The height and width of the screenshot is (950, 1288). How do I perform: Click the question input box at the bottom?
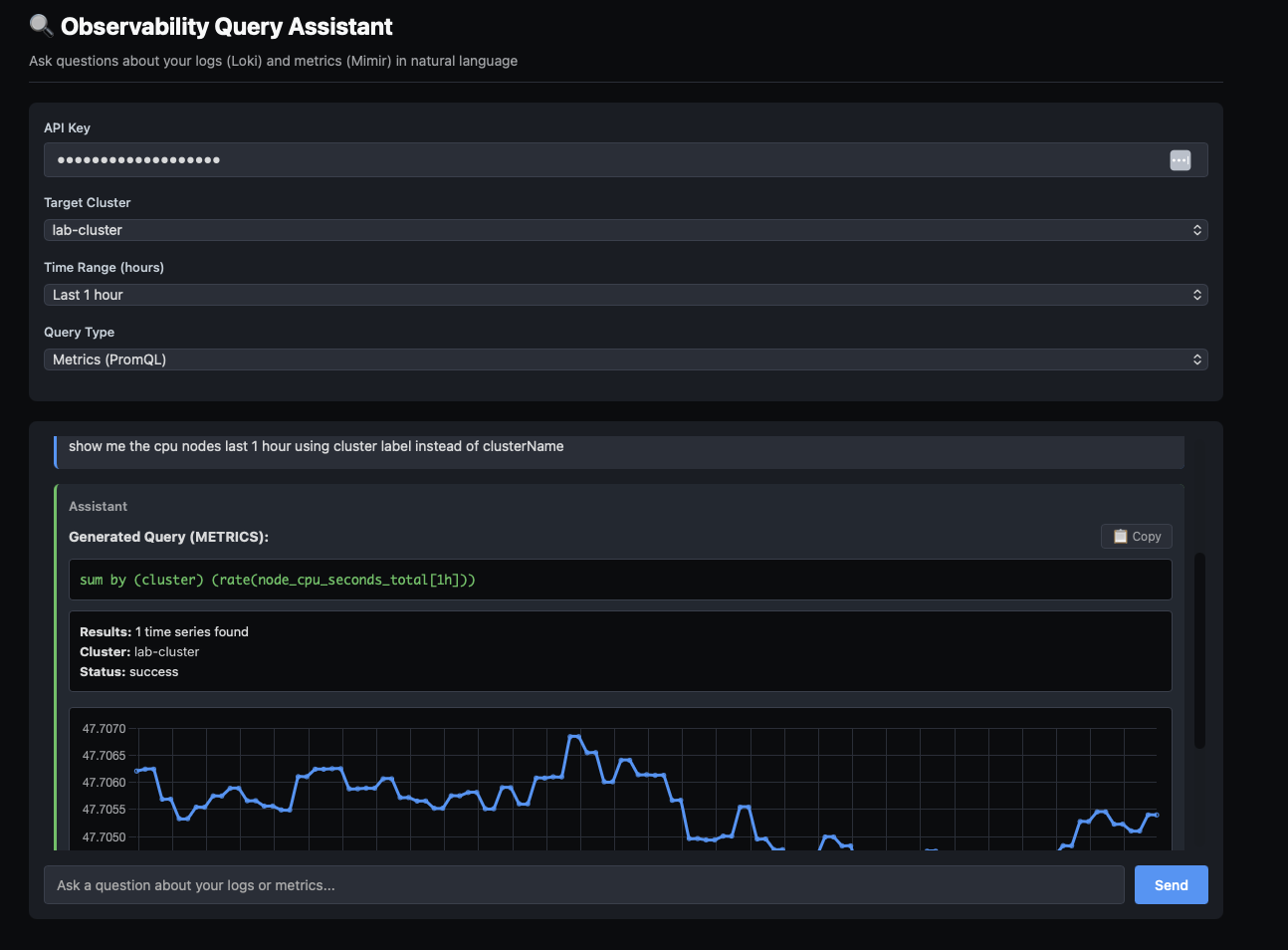pyautogui.click(x=583, y=884)
